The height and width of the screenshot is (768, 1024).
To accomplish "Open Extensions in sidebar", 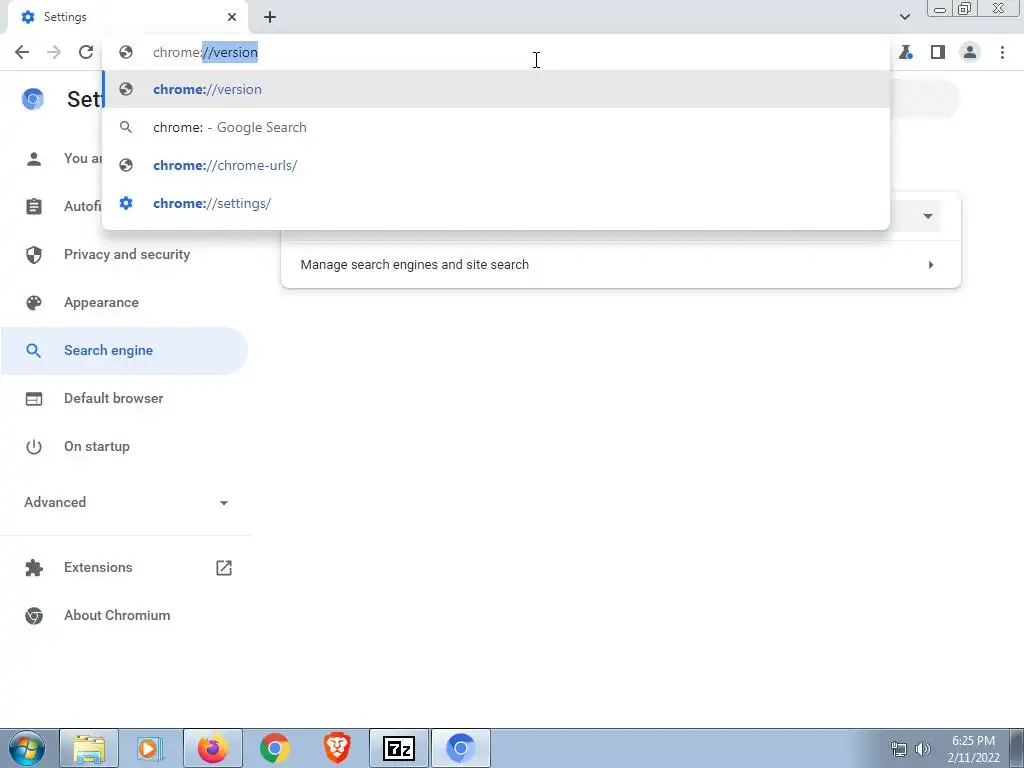I will pos(98,567).
